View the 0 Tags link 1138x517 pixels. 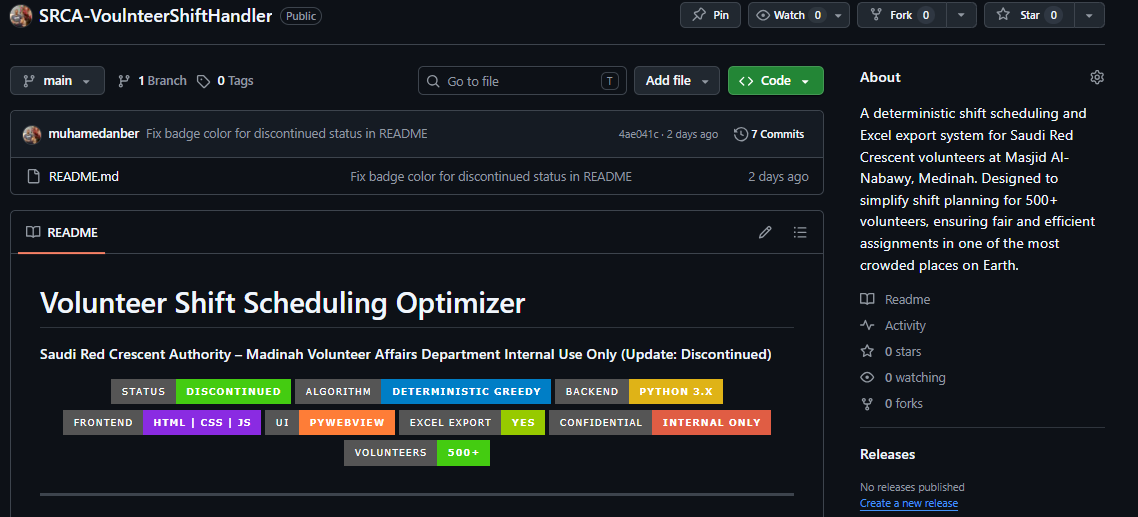(225, 81)
